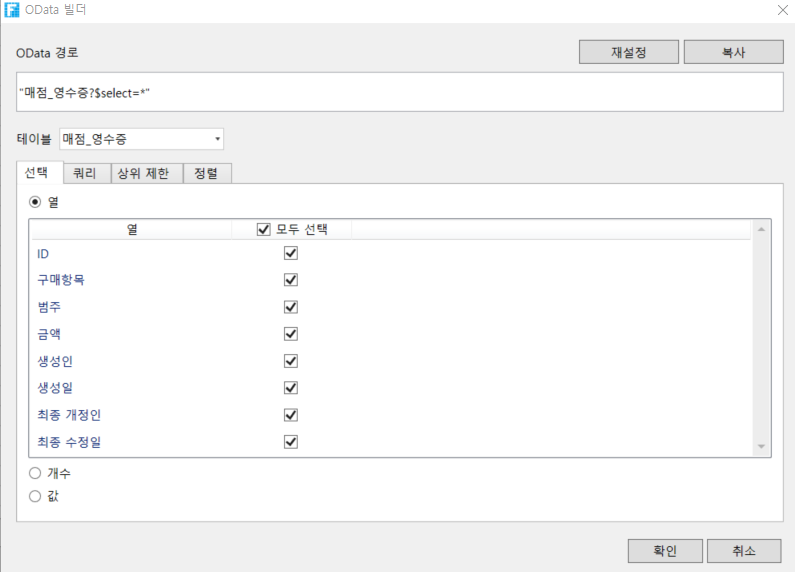795x572 pixels.
Task: Click the OData builder app icon
Action: tap(12, 11)
